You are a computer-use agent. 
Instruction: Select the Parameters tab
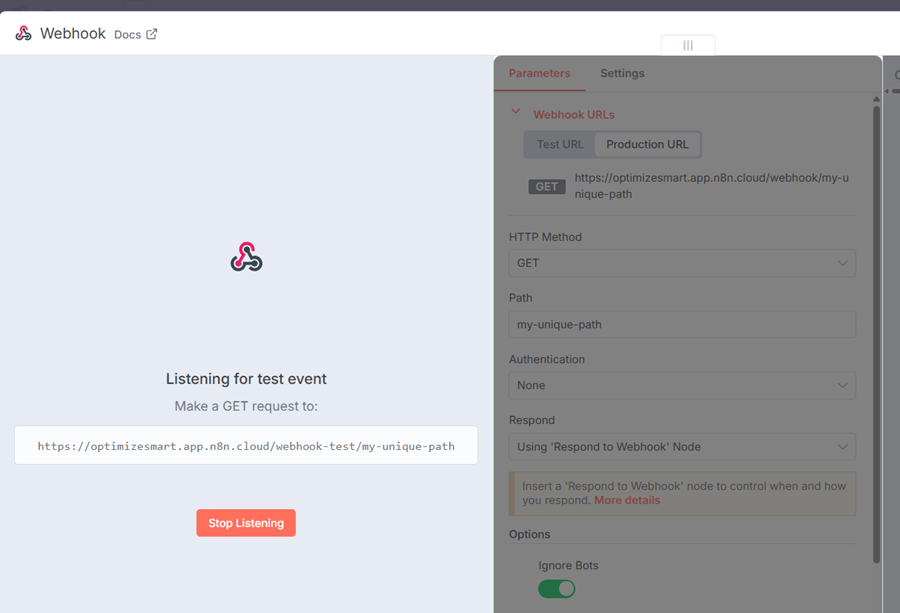coord(540,73)
